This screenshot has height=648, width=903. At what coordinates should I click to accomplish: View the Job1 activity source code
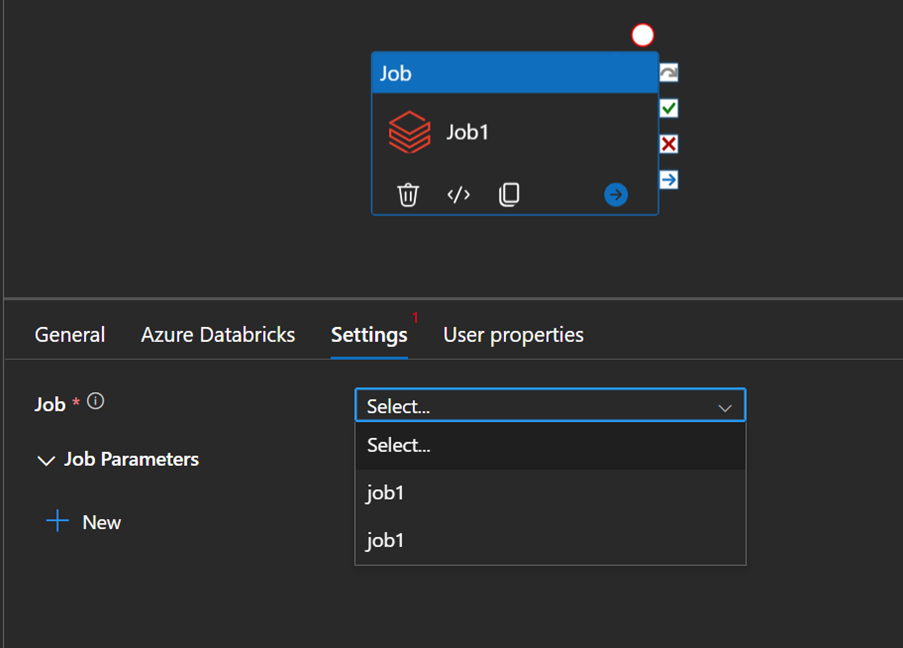point(458,194)
